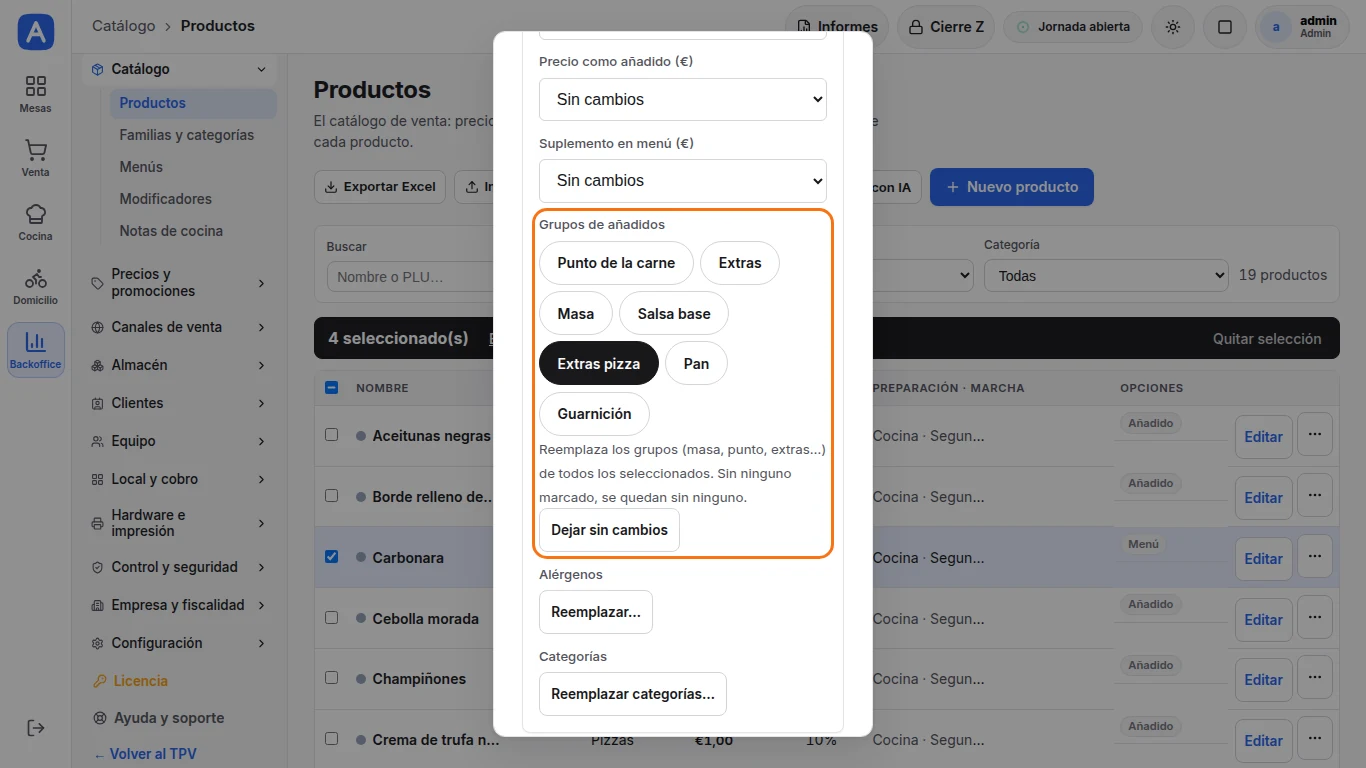Collapse the Catálogo sidebar section
The height and width of the screenshot is (768, 1366).
click(x=179, y=69)
